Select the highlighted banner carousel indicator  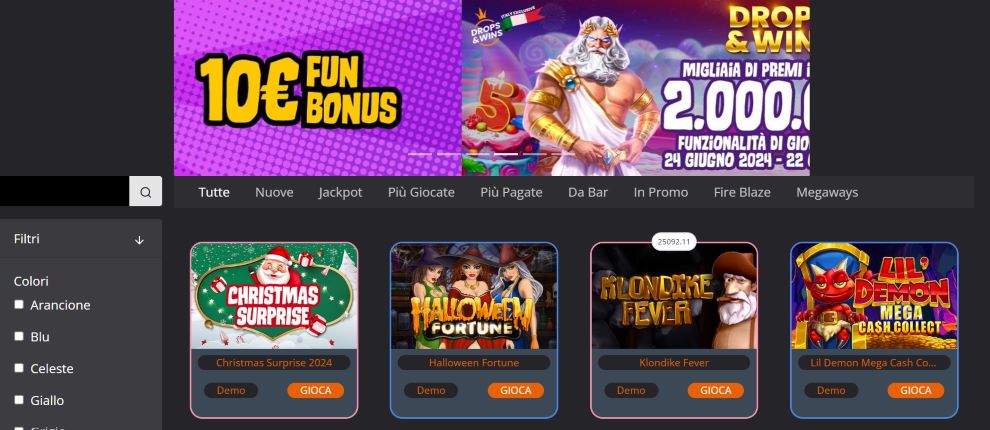(x=506, y=154)
